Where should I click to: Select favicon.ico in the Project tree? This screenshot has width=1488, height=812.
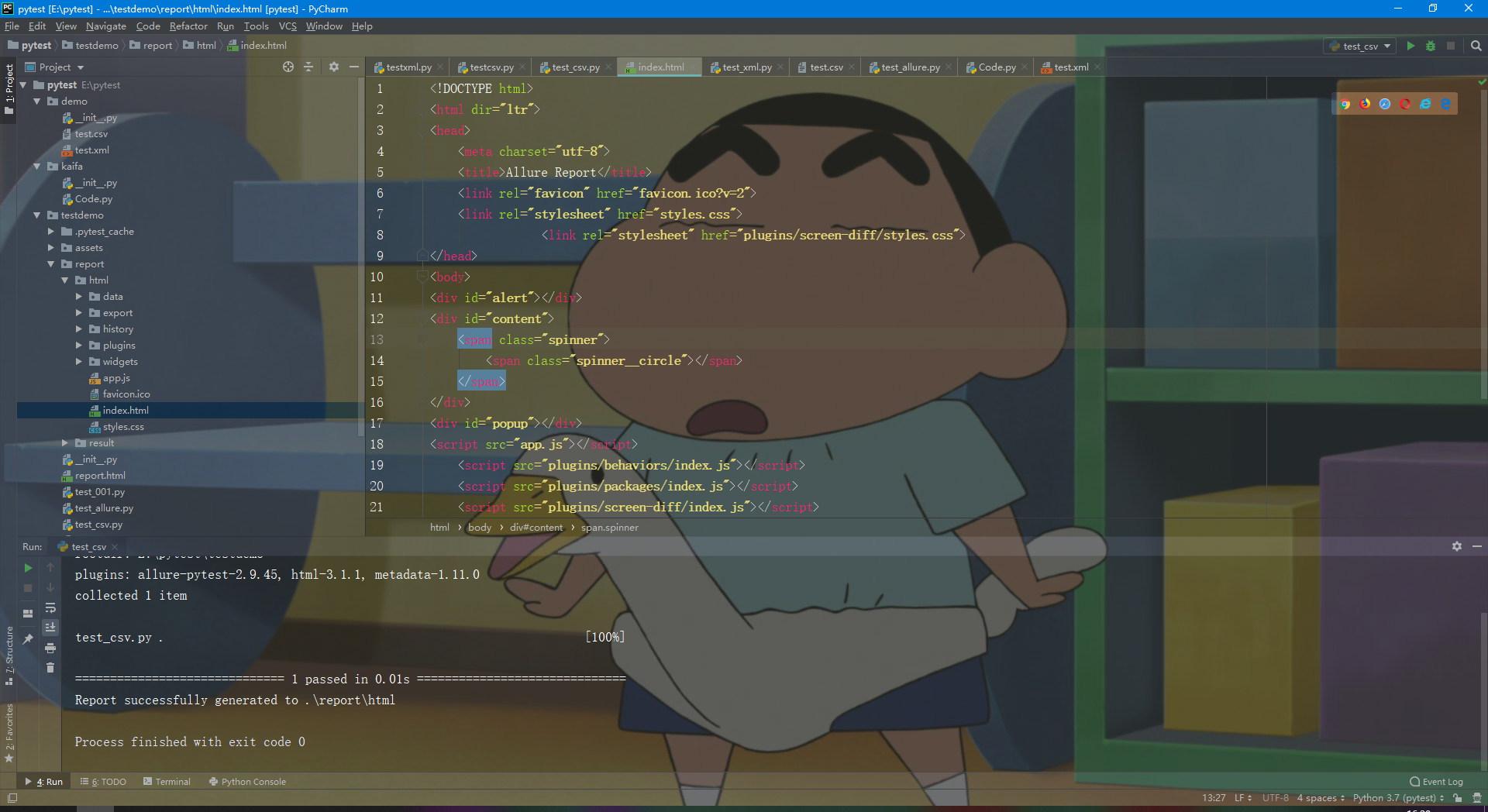[x=126, y=394]
